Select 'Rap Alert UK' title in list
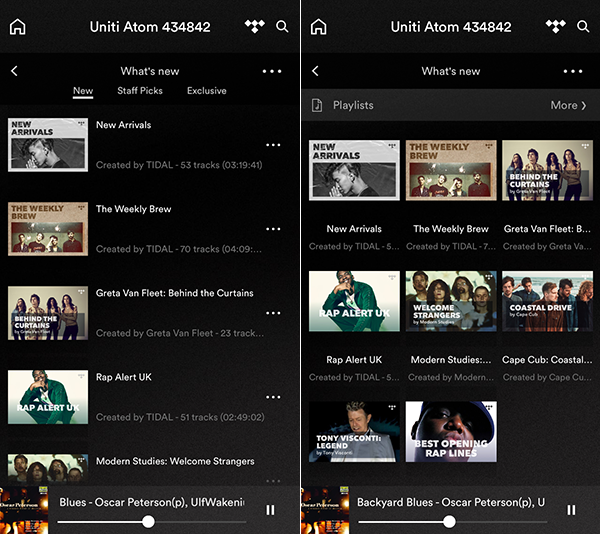The width and height of the screenshot is (600, 534). click(124, 377)
